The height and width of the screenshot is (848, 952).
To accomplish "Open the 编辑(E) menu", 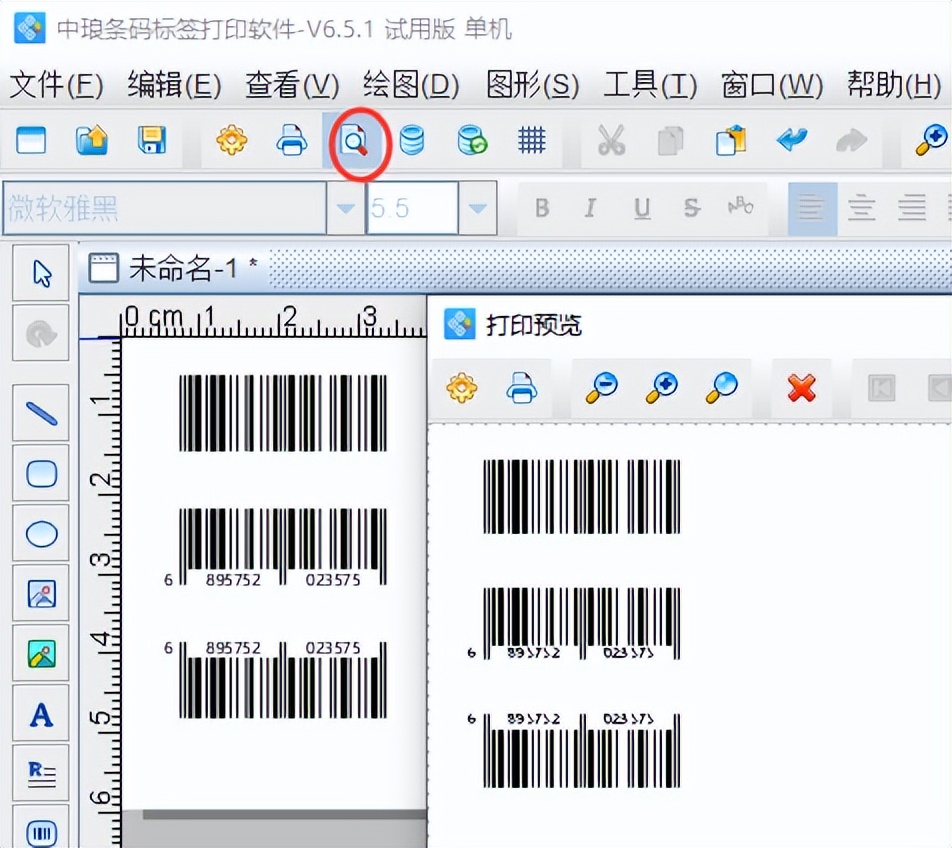I will pyautogui.click(x=175, y=84).
